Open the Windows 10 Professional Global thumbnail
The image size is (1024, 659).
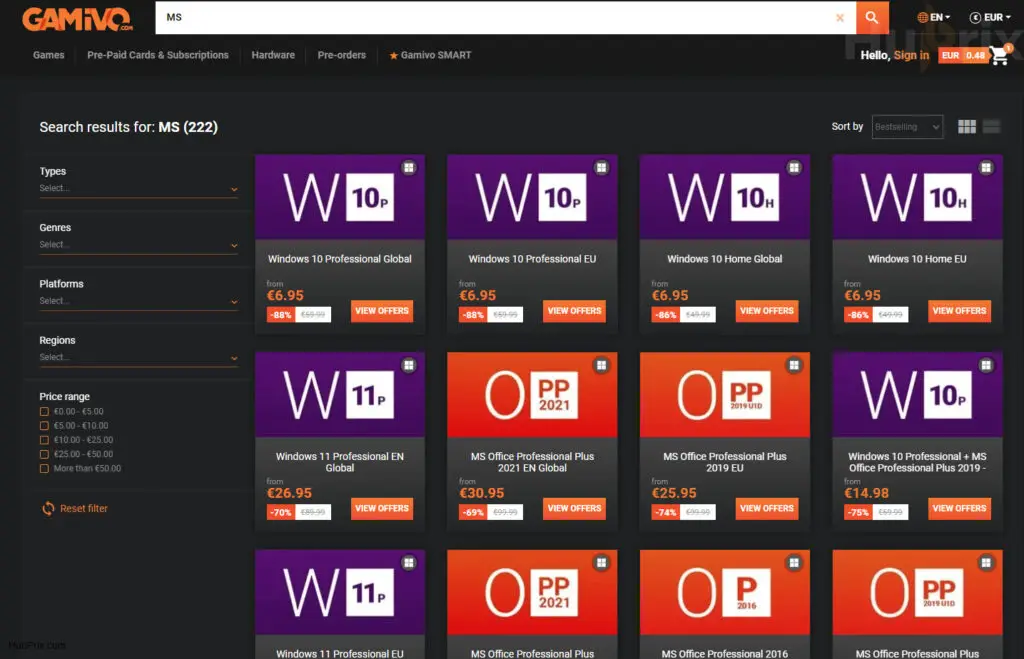[x=340, y=197]
